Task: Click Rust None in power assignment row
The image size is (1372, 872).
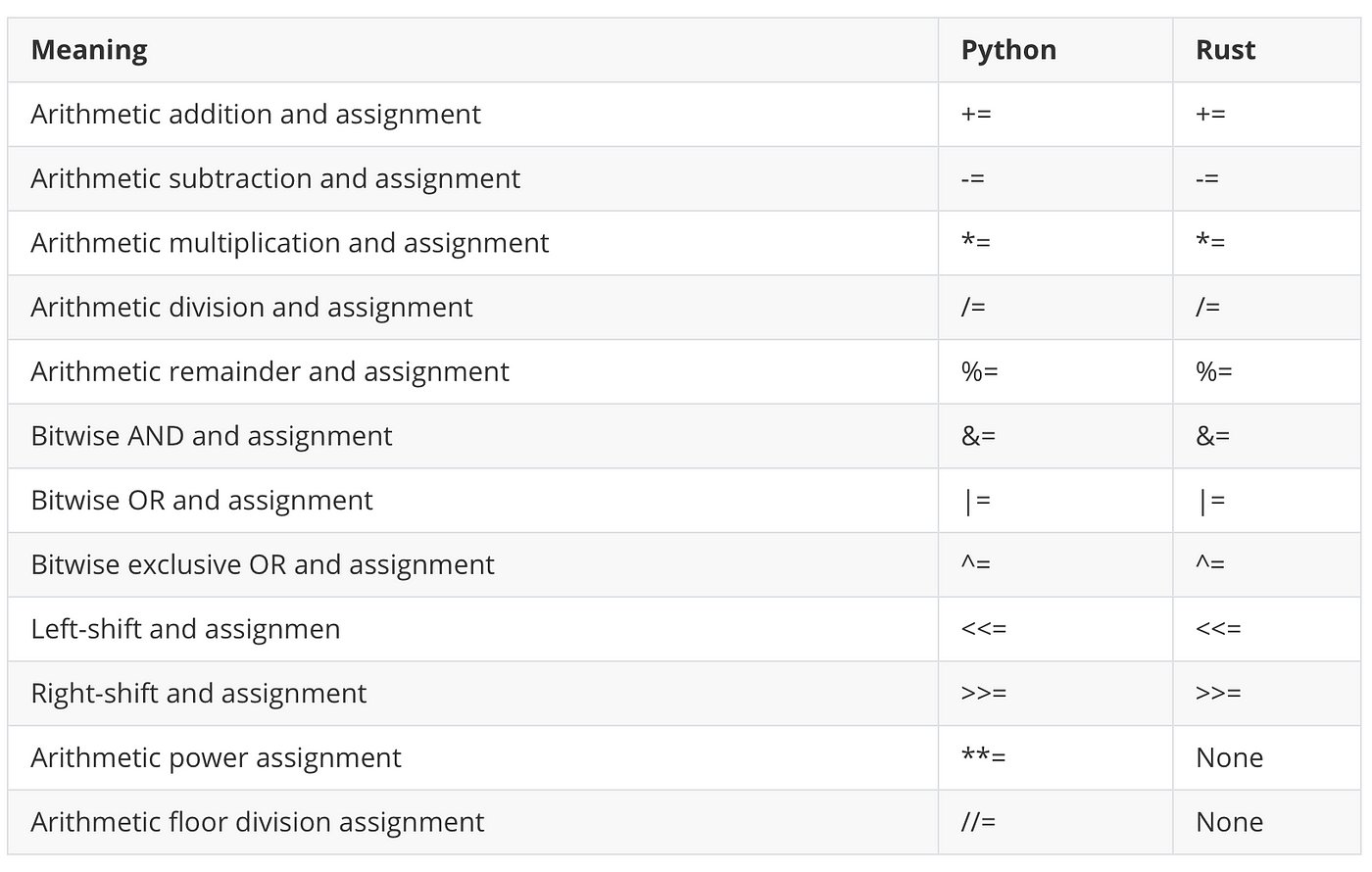Action: [1229, 757]
